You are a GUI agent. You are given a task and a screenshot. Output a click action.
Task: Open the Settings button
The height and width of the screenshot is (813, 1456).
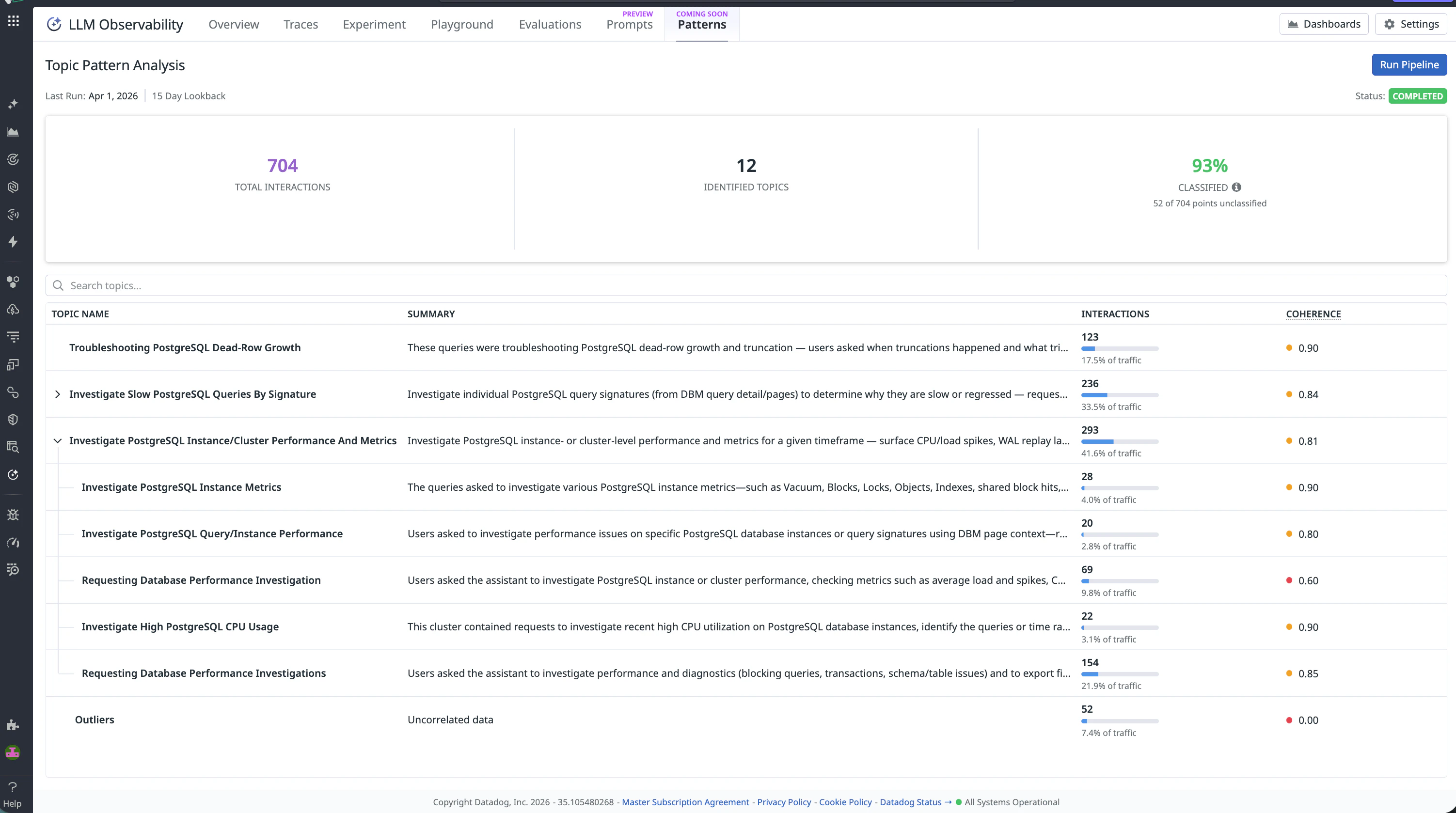[x=1411, y=24]
